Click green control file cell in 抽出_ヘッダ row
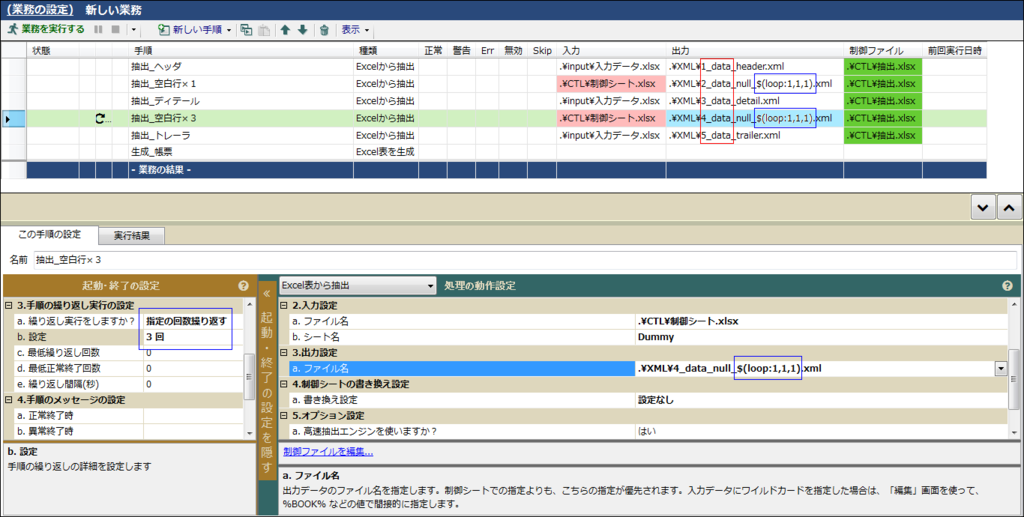This screenshot has height=517, width=1024. [x=882, y=67]
